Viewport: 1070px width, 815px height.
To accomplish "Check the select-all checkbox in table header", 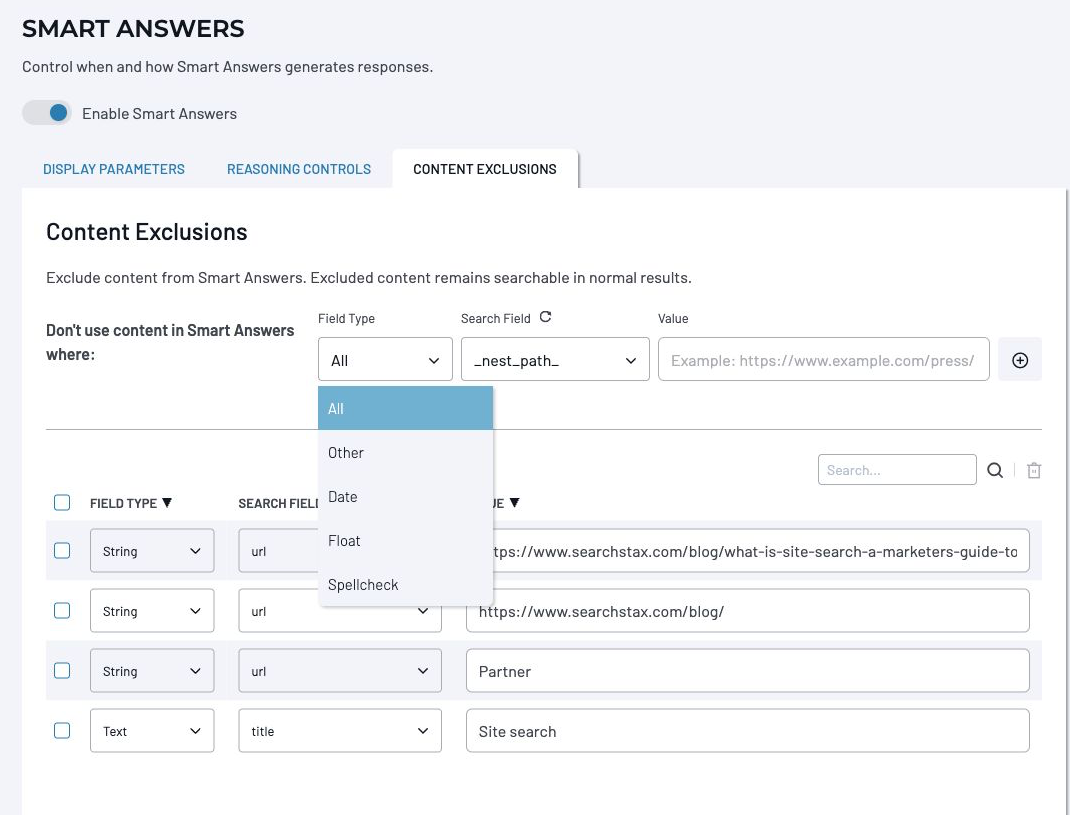I will (62, 502).
